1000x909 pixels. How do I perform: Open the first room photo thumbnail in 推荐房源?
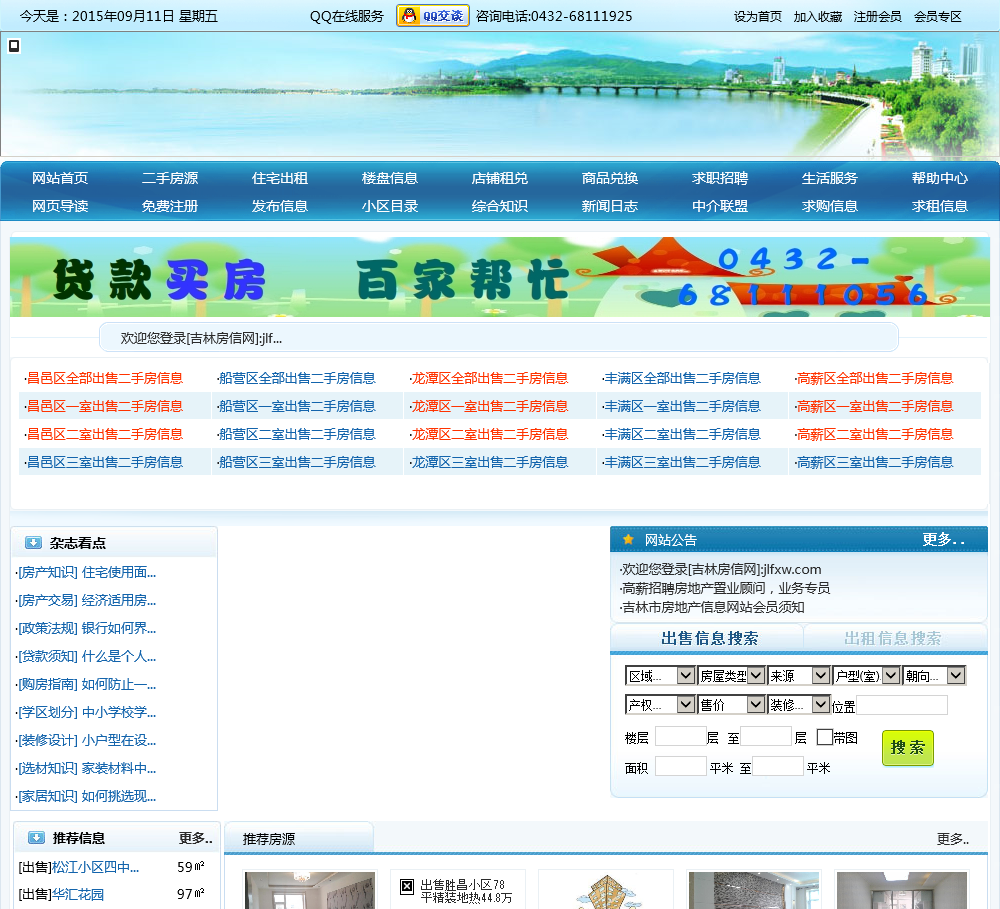tap(309, 891)
